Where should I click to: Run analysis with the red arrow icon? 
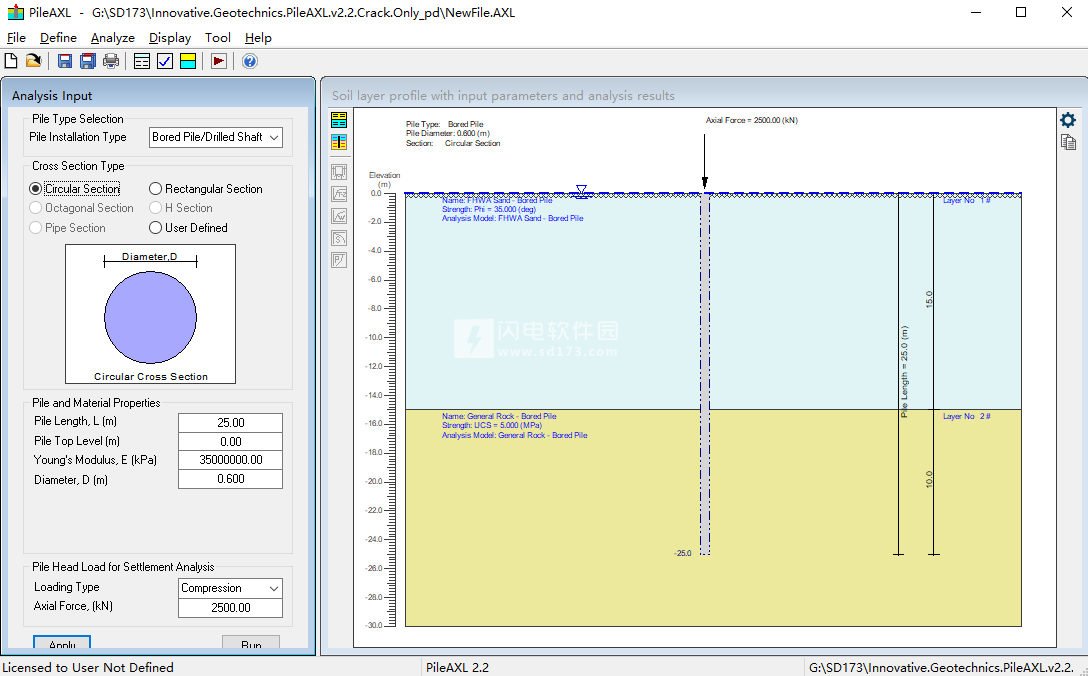point(219,61)
